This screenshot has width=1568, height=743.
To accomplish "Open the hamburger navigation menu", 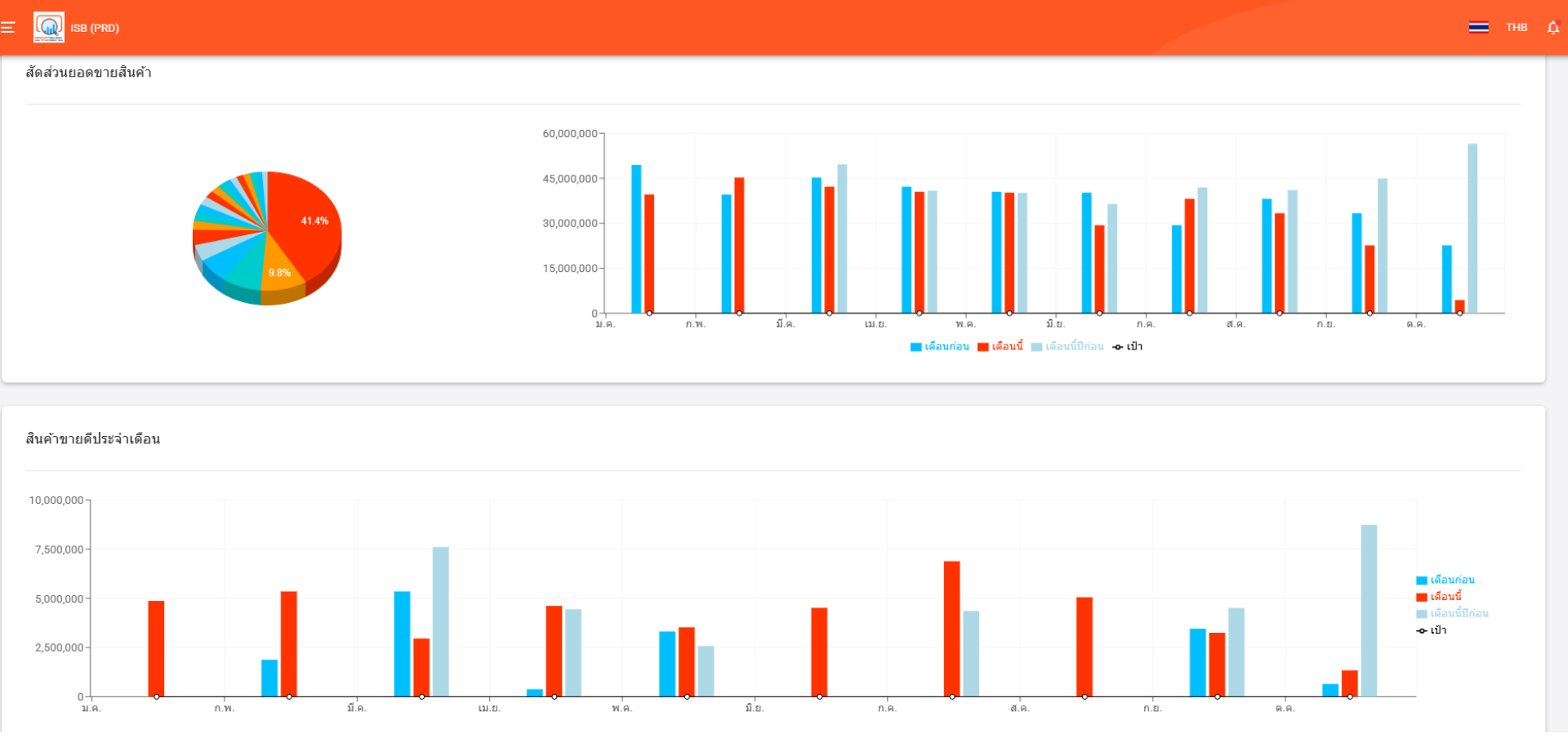I will (8, 28).
